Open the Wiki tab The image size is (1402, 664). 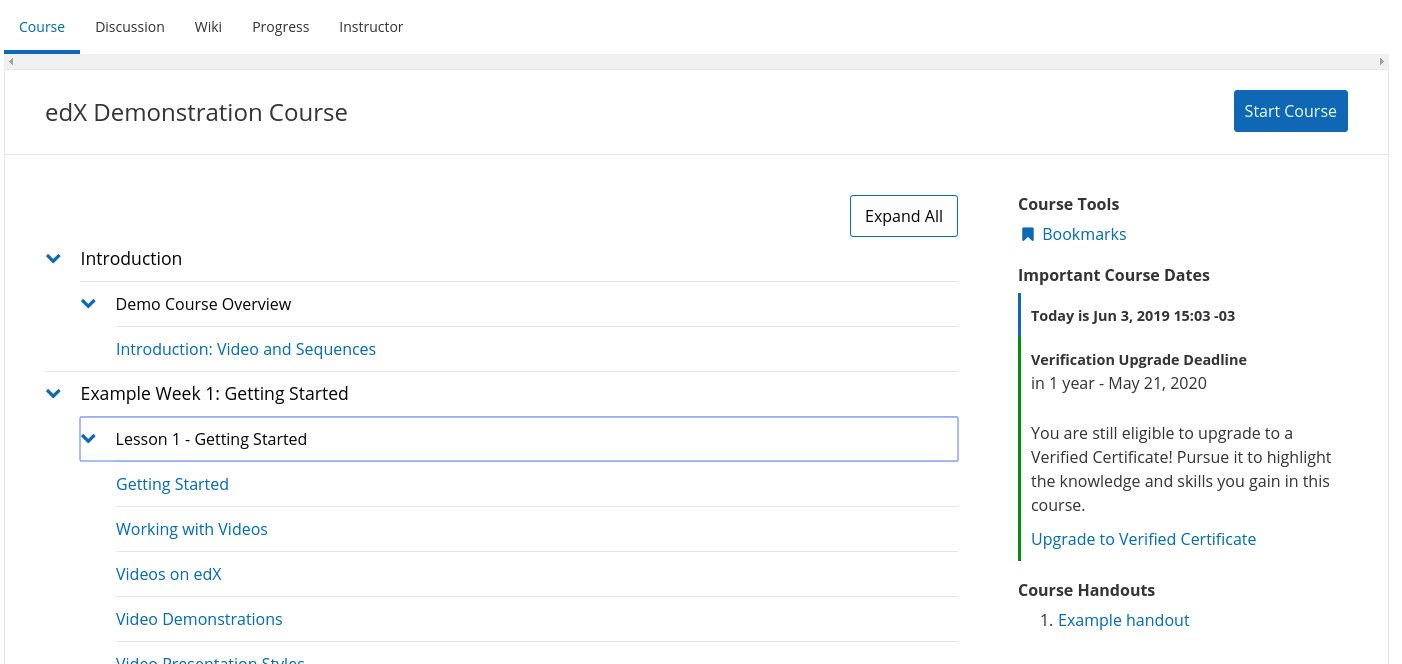tap(208, 27)
